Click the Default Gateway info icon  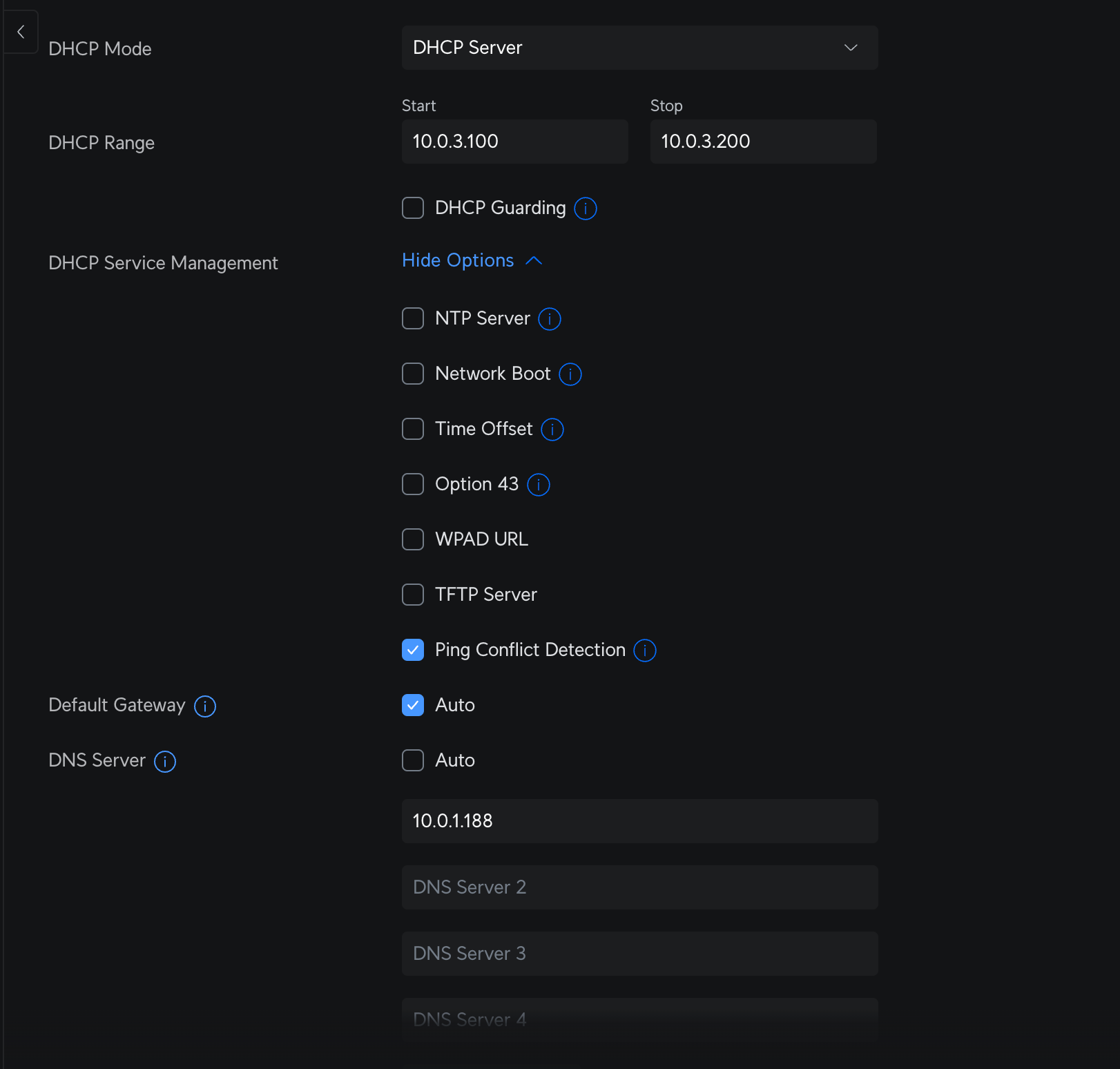click(x=204, y=706)
